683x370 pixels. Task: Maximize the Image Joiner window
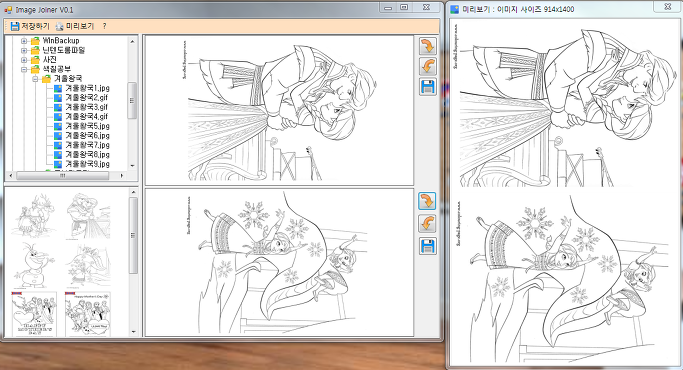(404, 7)
